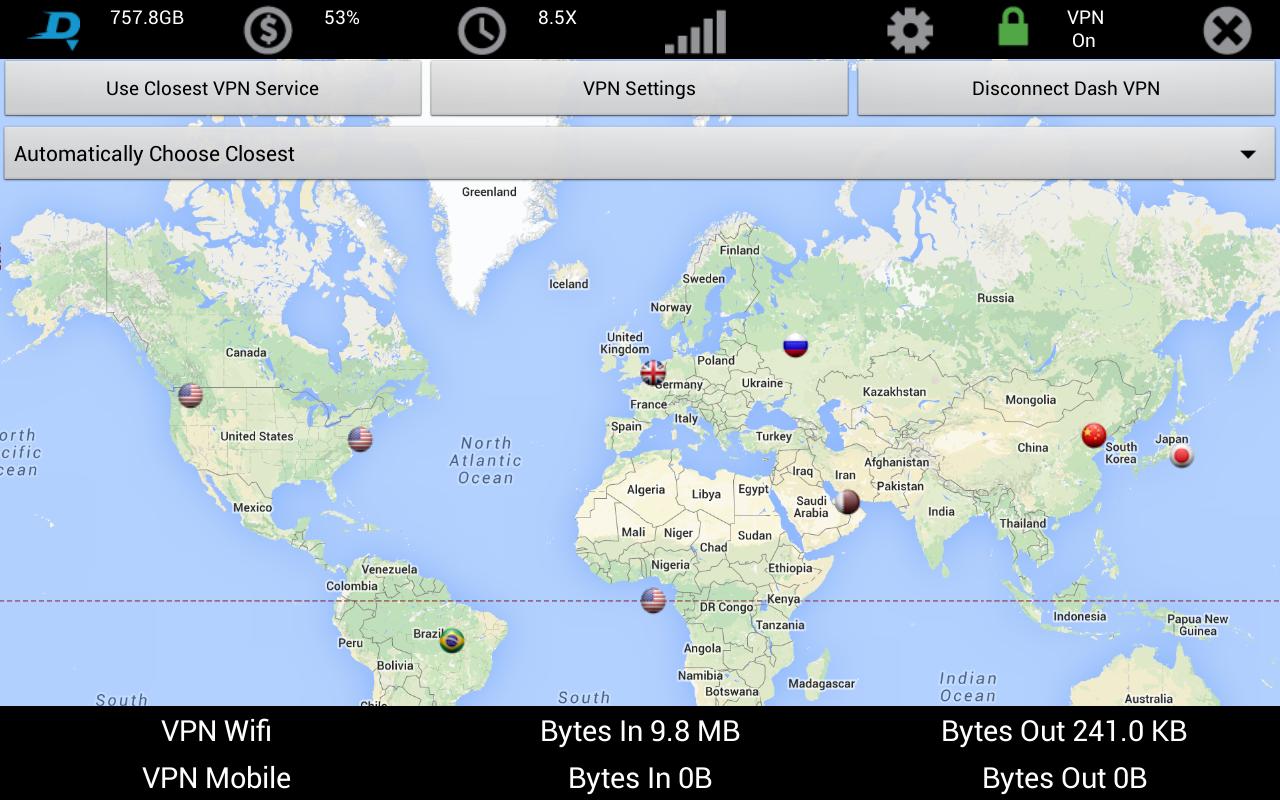Viewport: 1280px width, 800px height.
Task: Click the Ethiopia label on map
Action: tap(791, 568)
